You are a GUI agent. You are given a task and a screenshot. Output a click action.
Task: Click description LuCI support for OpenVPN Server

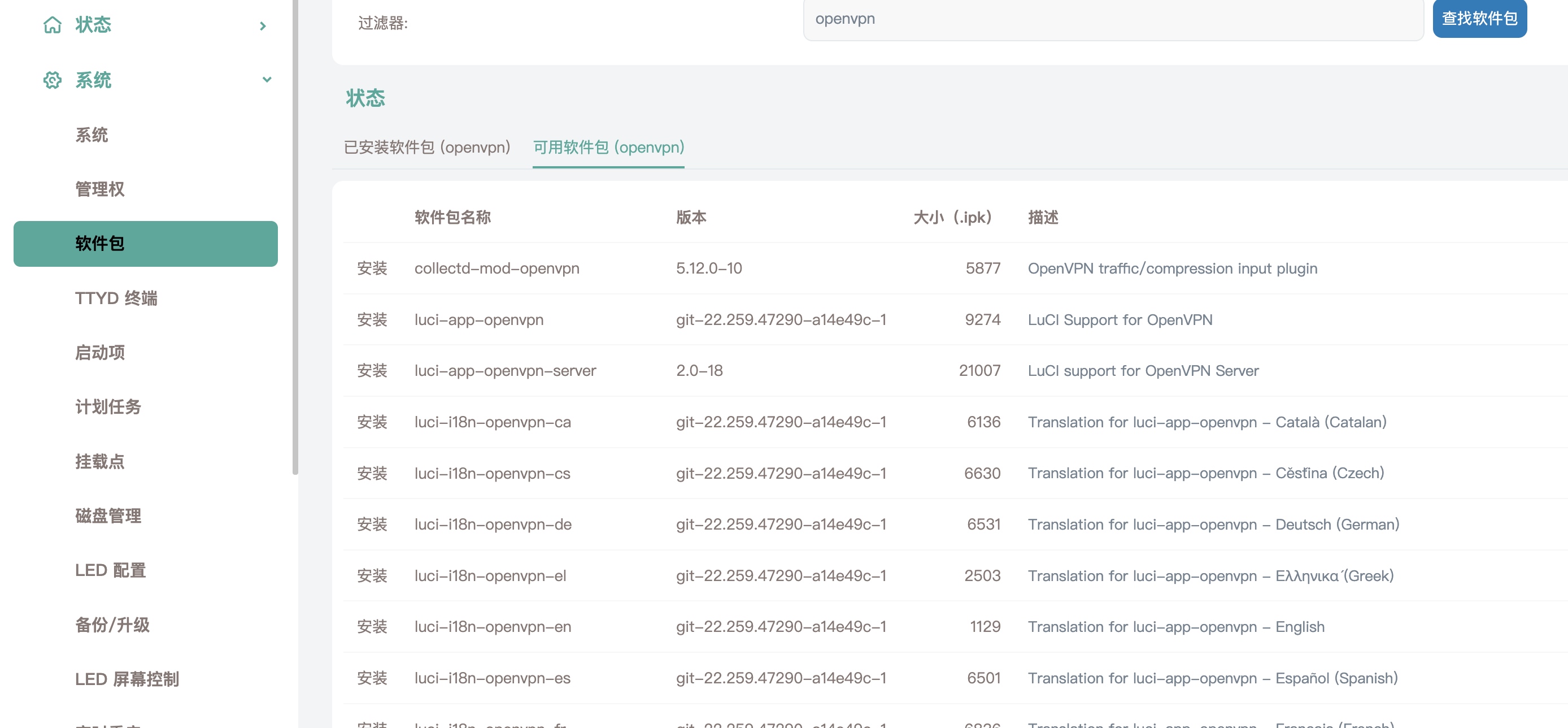[1143, 370]
